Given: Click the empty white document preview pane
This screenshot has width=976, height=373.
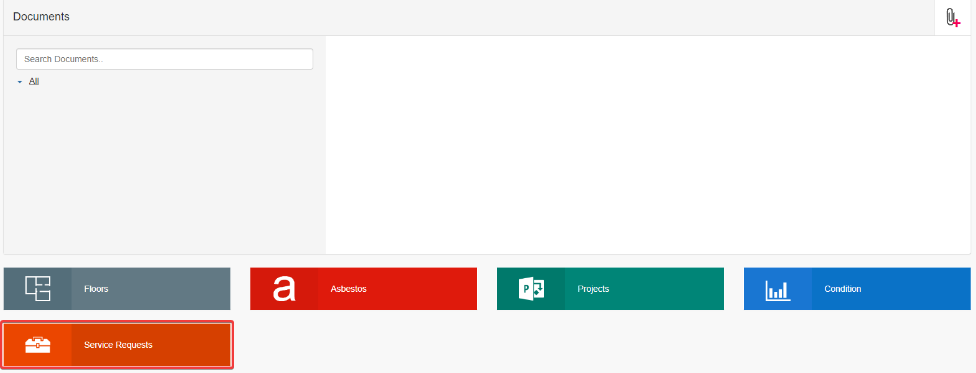Looking at the screenshot, I should pyautogui.click(x=647, y=144).
